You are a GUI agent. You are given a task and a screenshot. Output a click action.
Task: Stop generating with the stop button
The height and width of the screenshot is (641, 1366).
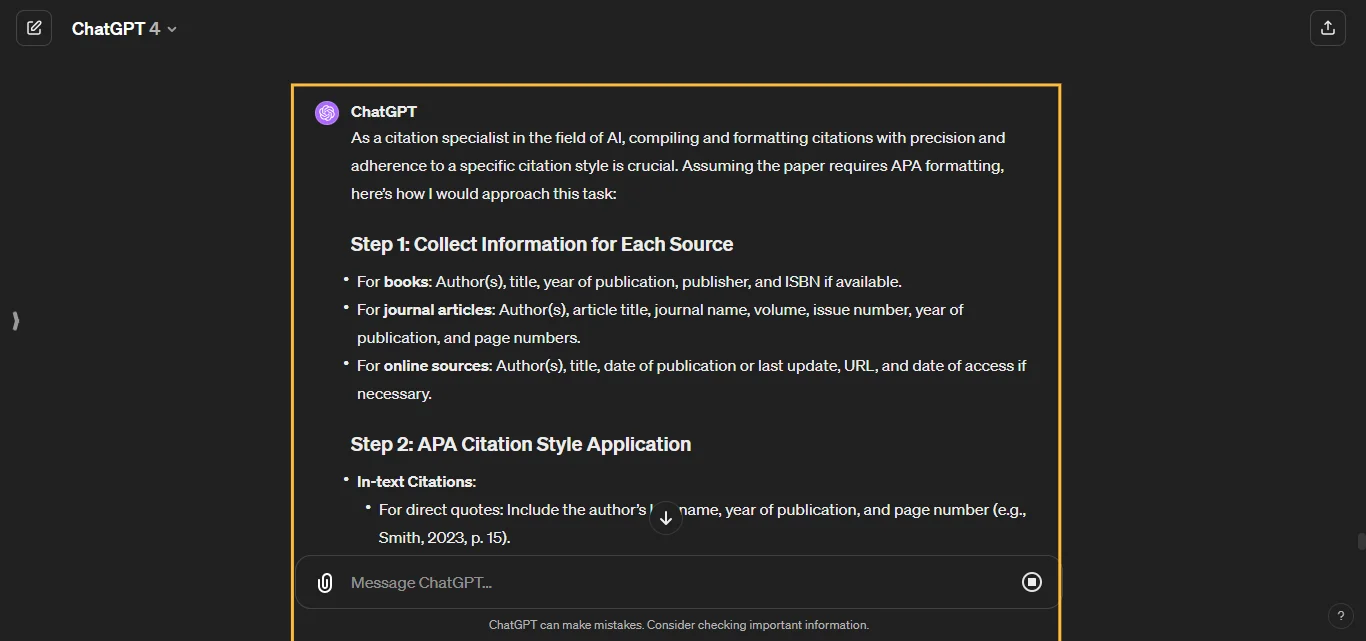(1032, 582)
